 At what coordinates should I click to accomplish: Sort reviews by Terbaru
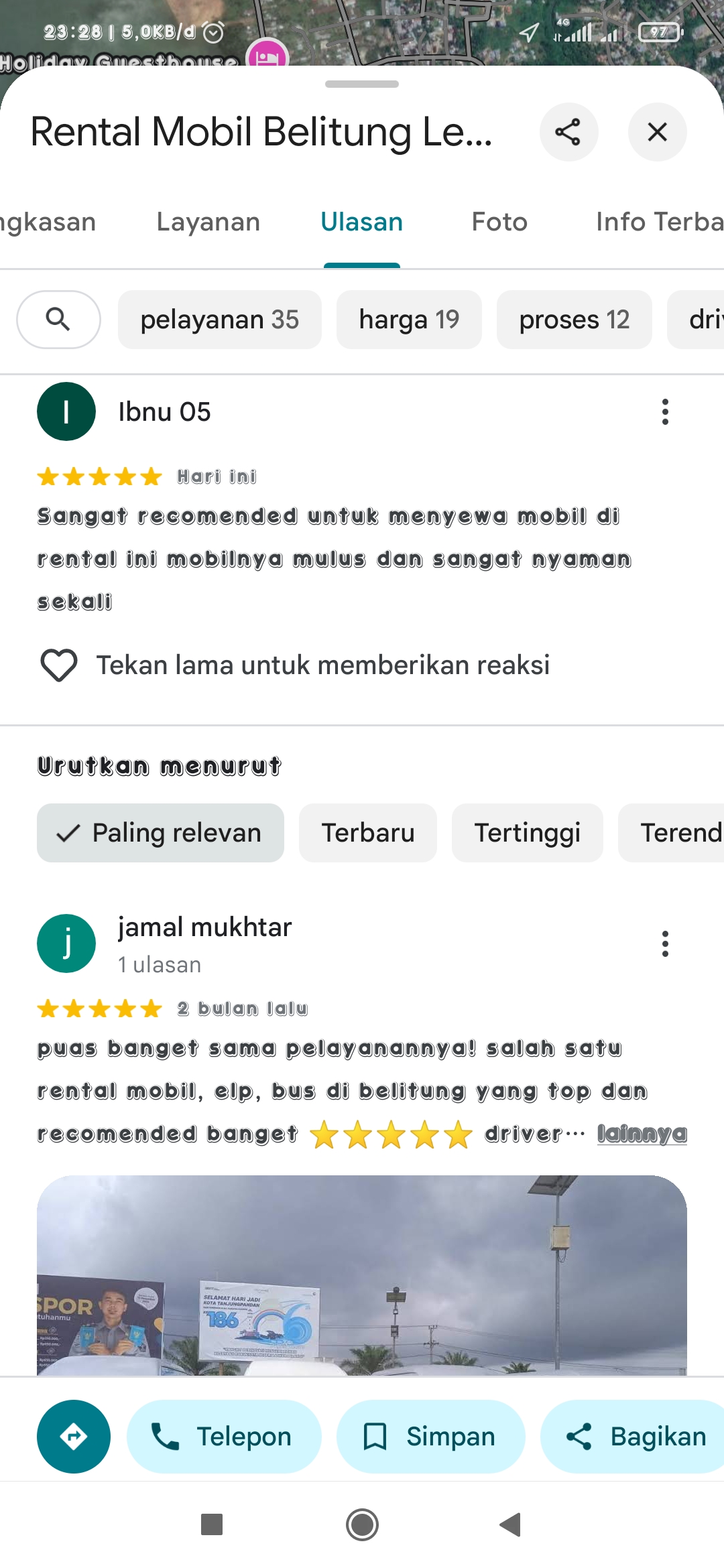coord(368,833)
